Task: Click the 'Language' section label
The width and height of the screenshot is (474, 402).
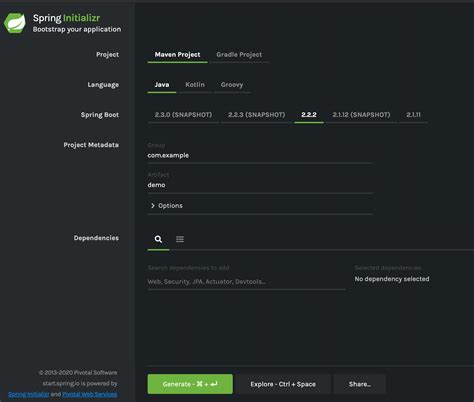Action: pyautogui.click(x=103, y=85)
